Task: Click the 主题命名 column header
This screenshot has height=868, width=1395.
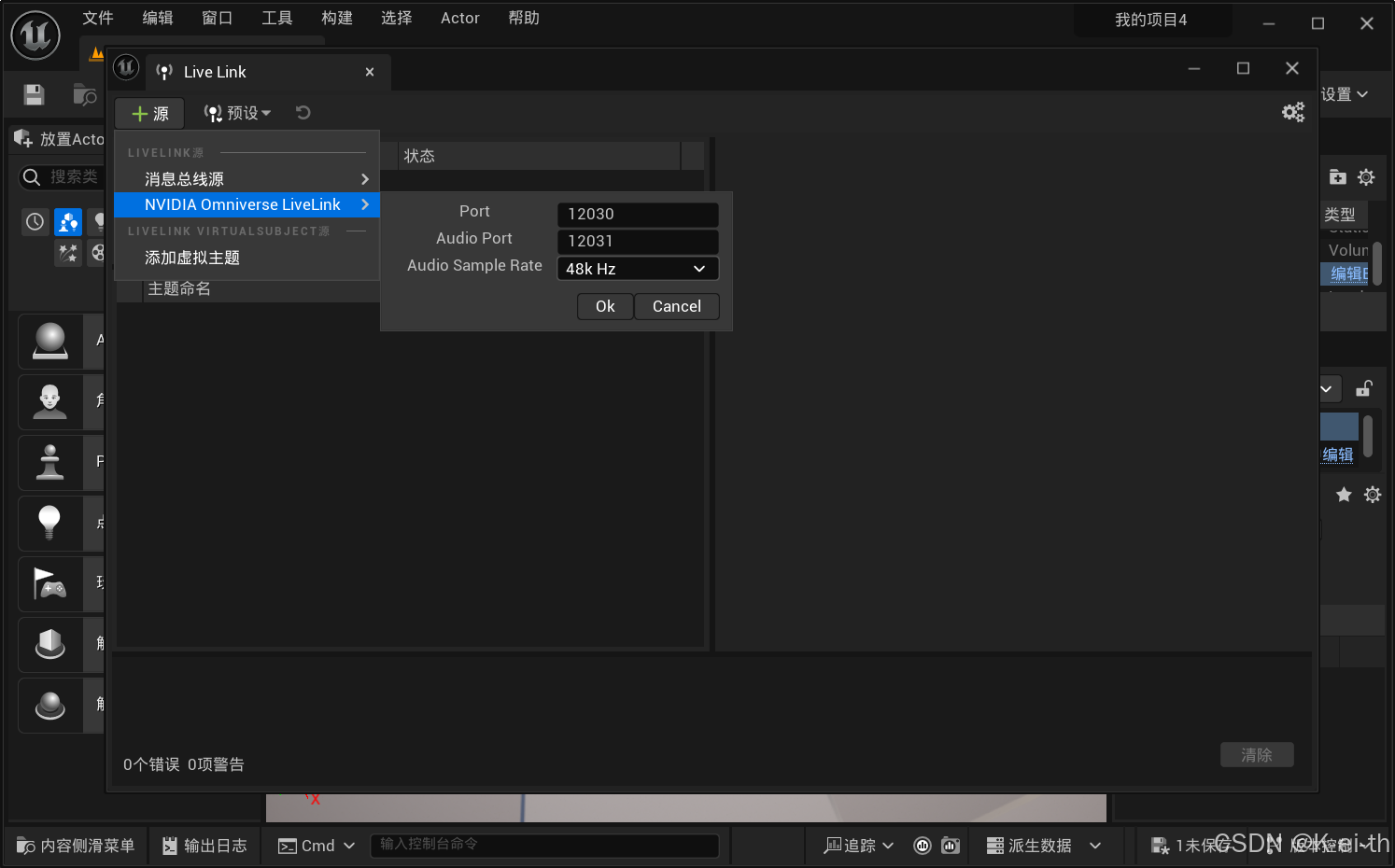Action: pyautogui.click(x=261, y=289)
